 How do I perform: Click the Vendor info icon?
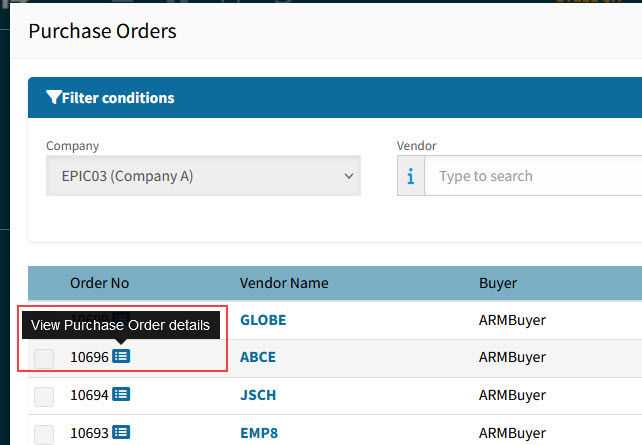pos(411,176)
